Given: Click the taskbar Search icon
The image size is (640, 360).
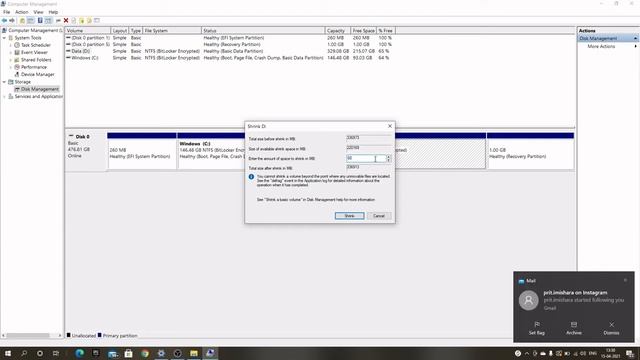Looking at the screenshot, I should pos(24,353).
